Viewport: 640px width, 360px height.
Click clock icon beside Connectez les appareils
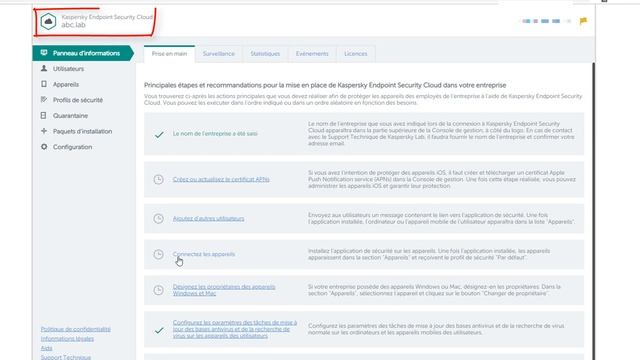(158, 254)
